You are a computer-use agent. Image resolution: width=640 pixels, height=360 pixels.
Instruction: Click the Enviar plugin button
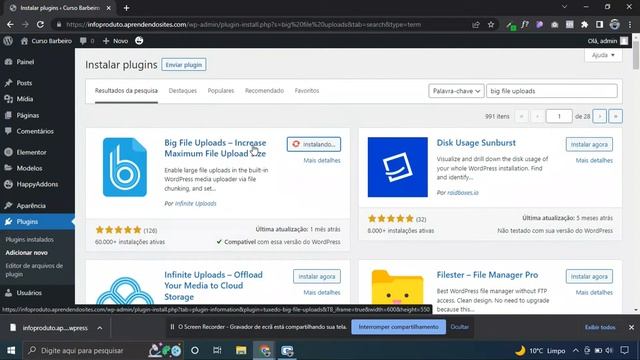click(x=184, y=64)
